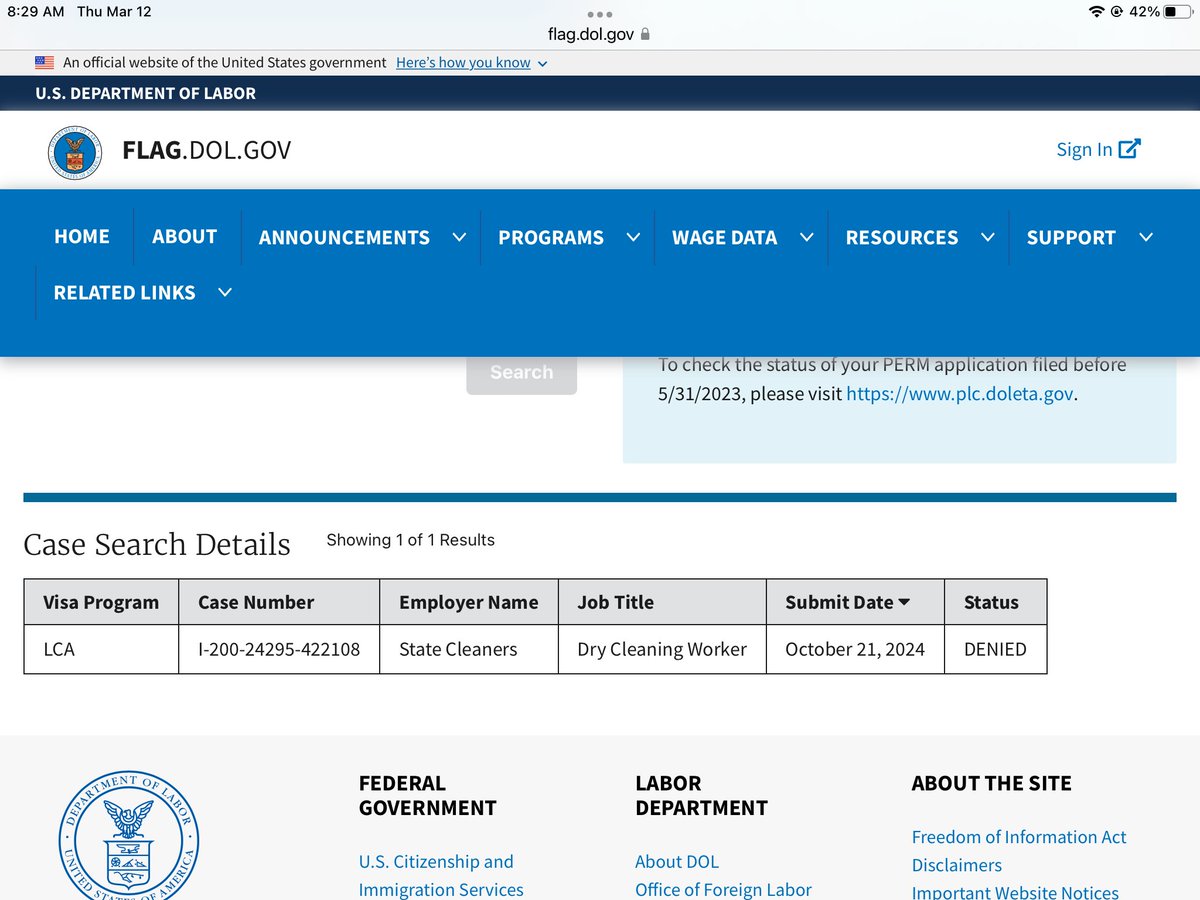Open the Support menu

[x=1071, y=237]
